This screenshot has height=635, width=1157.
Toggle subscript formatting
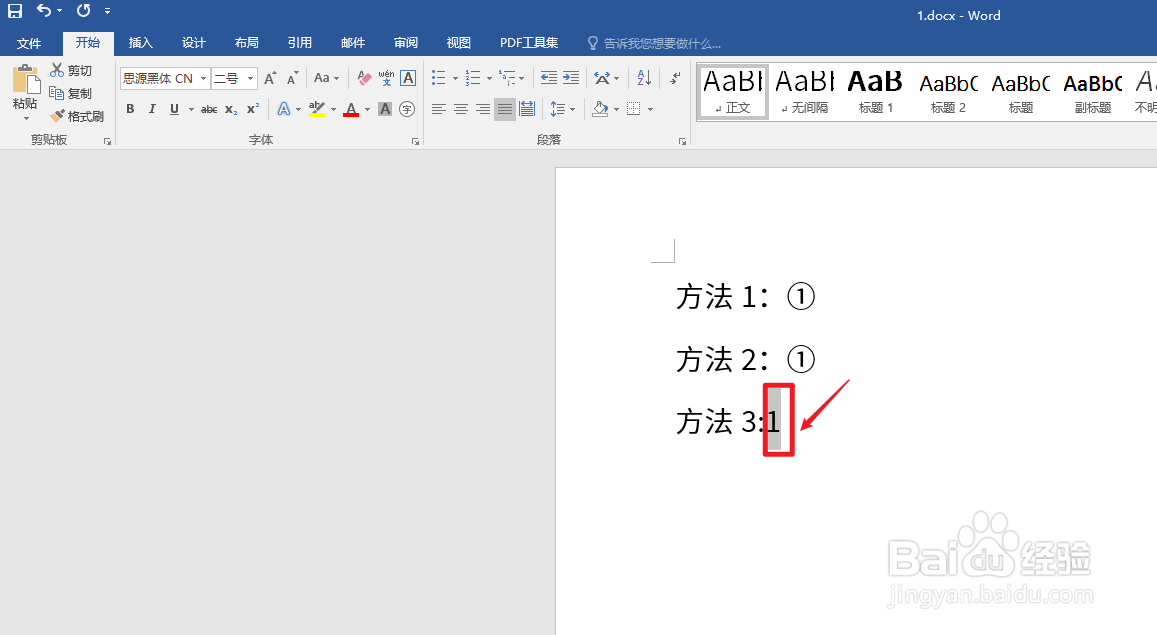coord(231,109)
